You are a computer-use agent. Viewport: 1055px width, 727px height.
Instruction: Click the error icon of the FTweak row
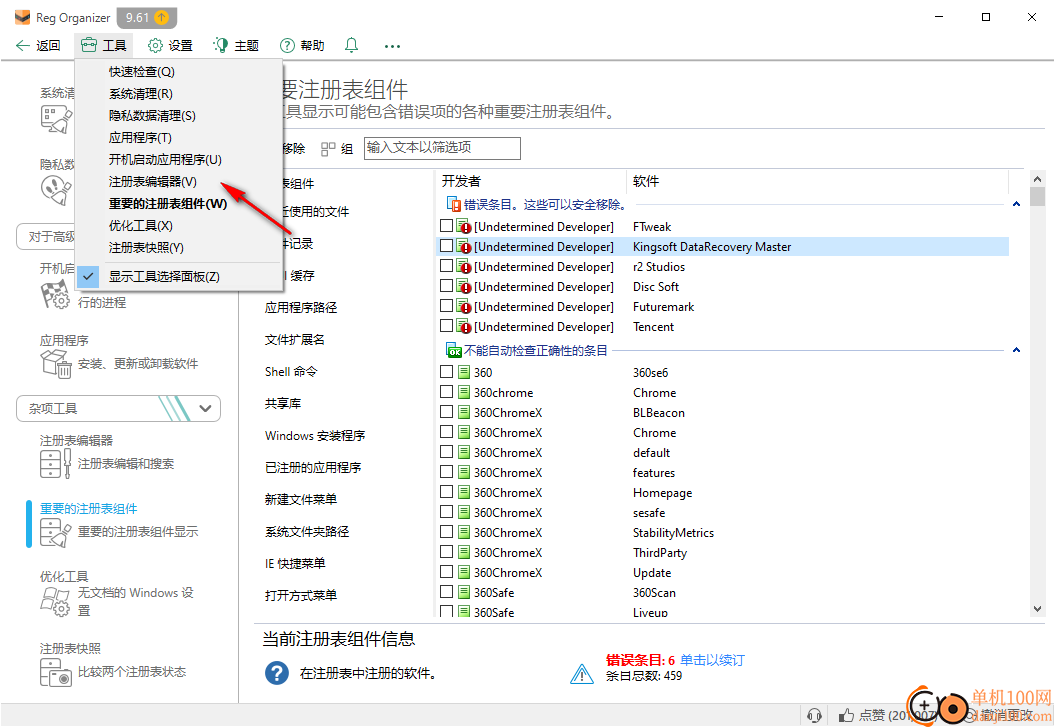(x=464, y=227)
